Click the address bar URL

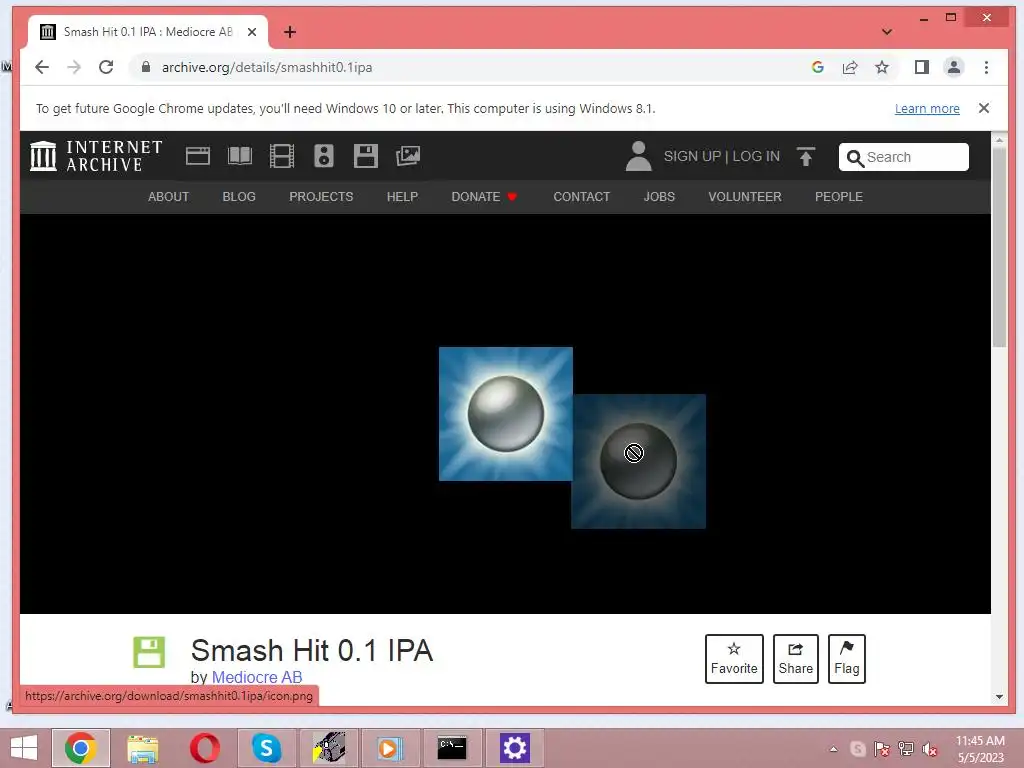coord(267,67)
